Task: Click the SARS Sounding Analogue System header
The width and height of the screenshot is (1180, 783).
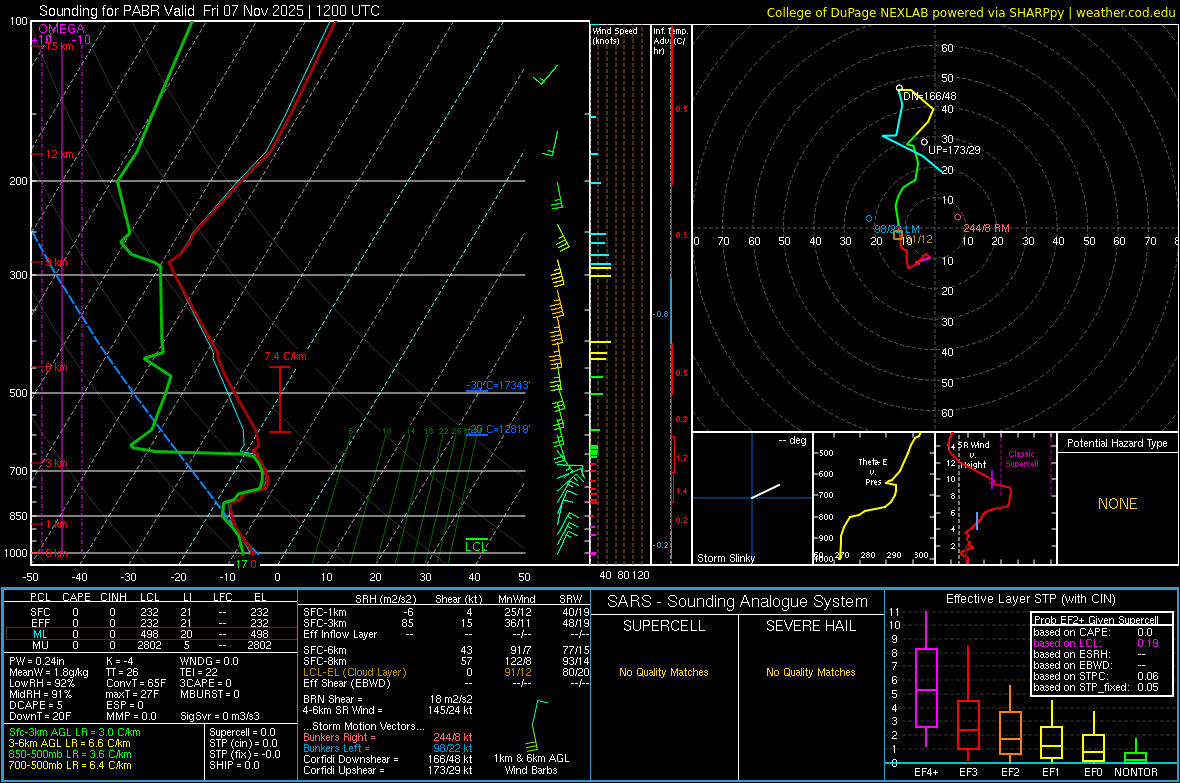Action: [737, 602]
